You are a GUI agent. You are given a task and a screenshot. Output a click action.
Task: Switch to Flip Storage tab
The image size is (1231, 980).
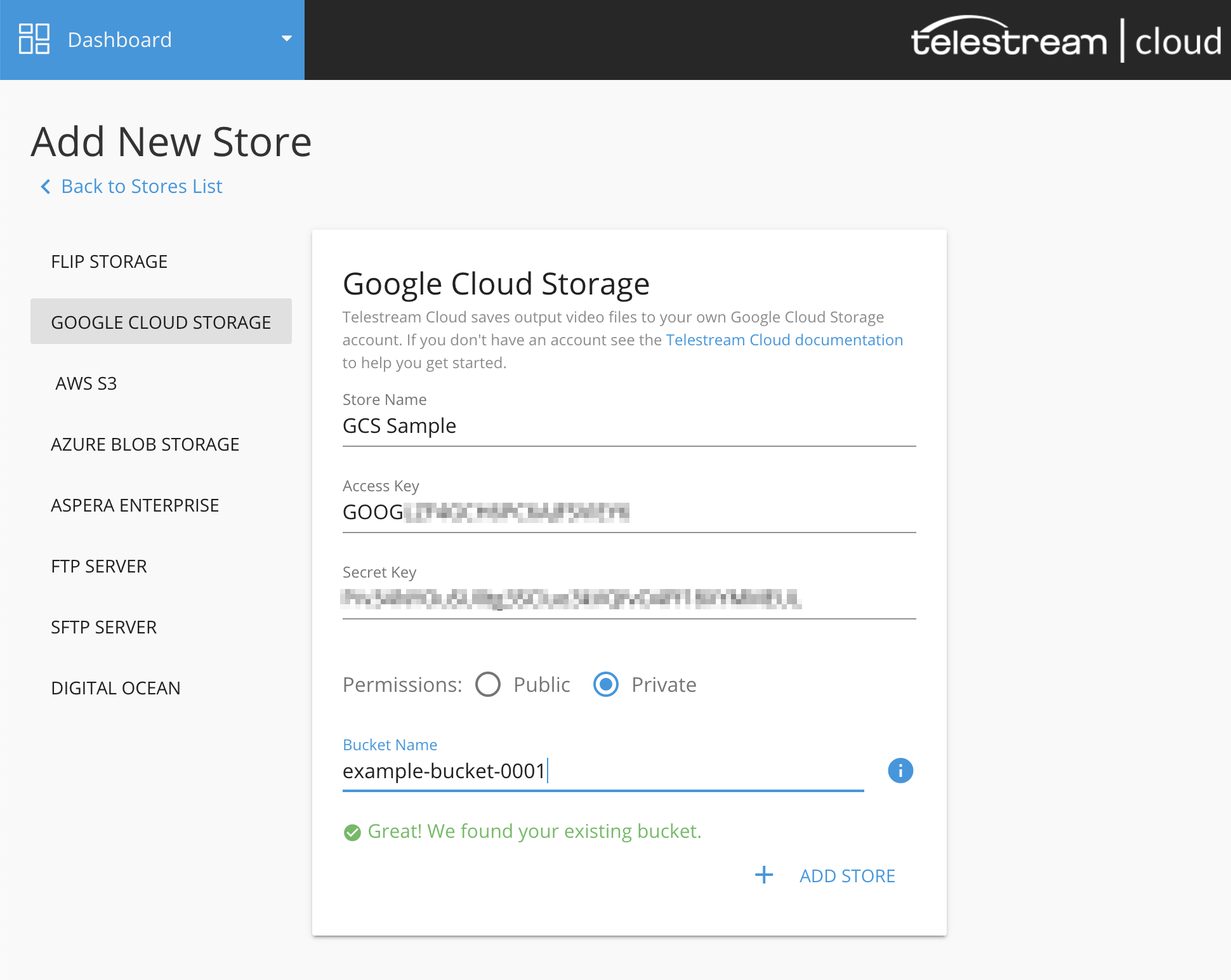point(109,262)
